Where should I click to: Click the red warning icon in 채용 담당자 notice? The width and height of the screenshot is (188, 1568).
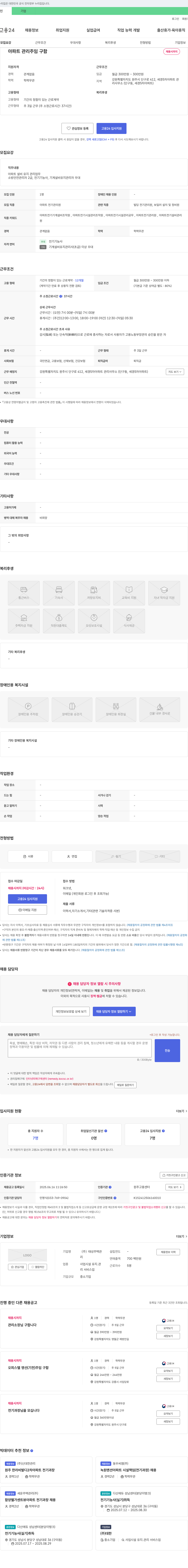pos(69,984)
